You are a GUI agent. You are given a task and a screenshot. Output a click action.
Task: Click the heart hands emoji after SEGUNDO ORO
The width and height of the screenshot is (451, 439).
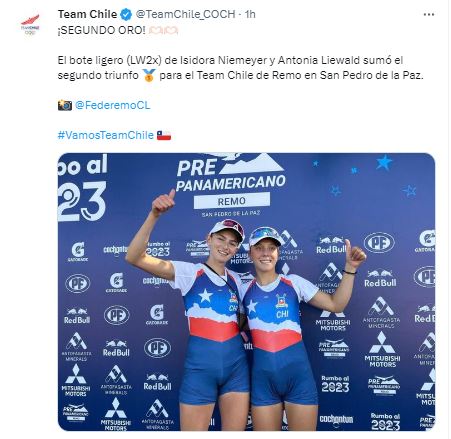click(163, 31)
